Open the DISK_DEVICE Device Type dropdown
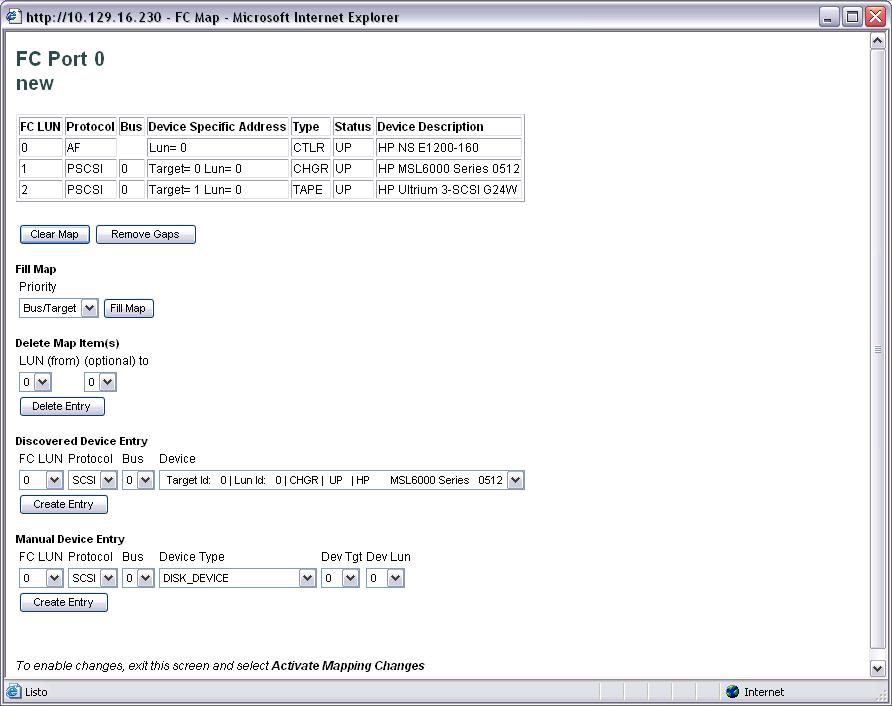This screenshot has width=892, height=706. (x=237, y=578)
